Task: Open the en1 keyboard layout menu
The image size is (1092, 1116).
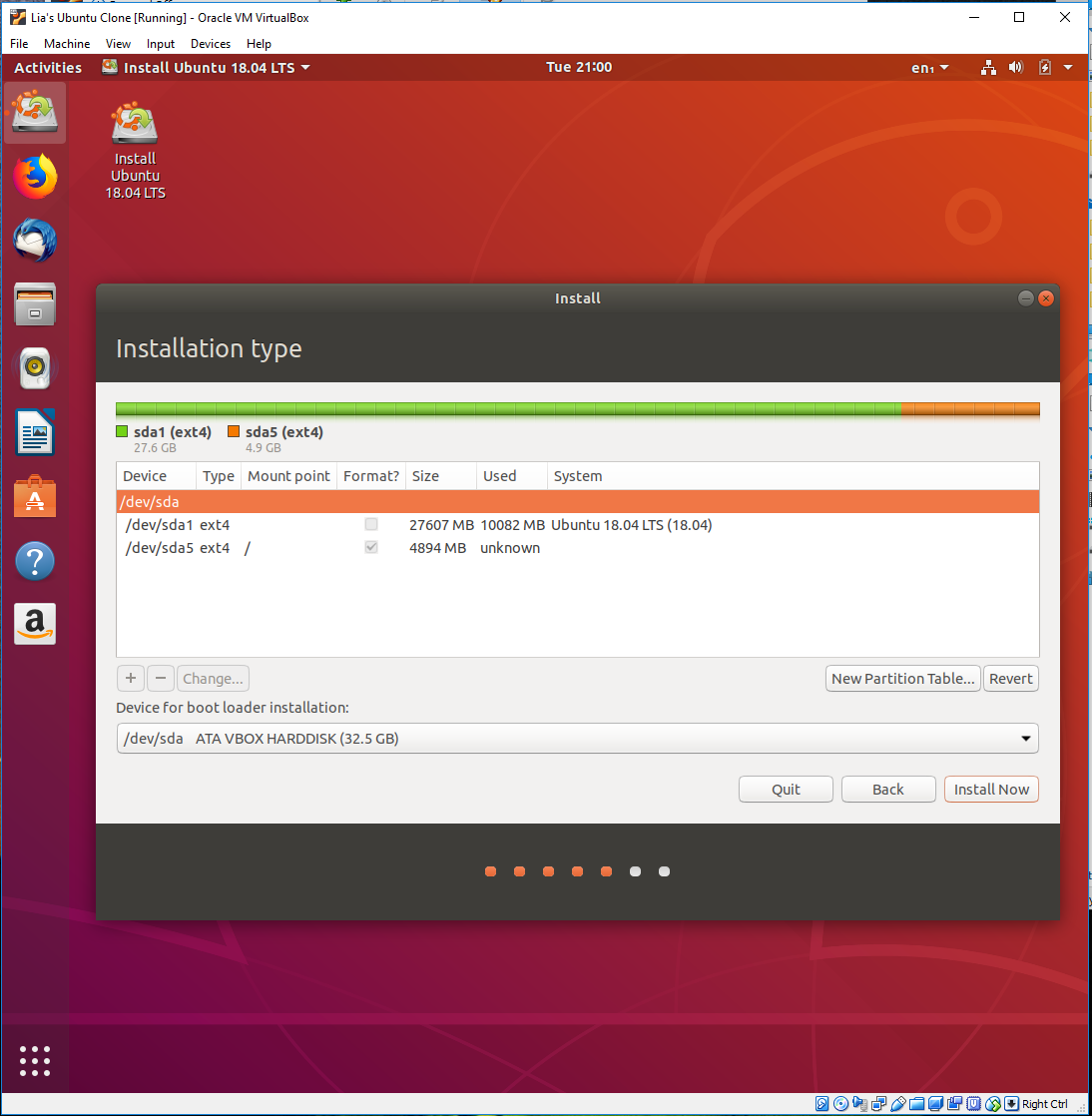Action: (x=928, y=67)
